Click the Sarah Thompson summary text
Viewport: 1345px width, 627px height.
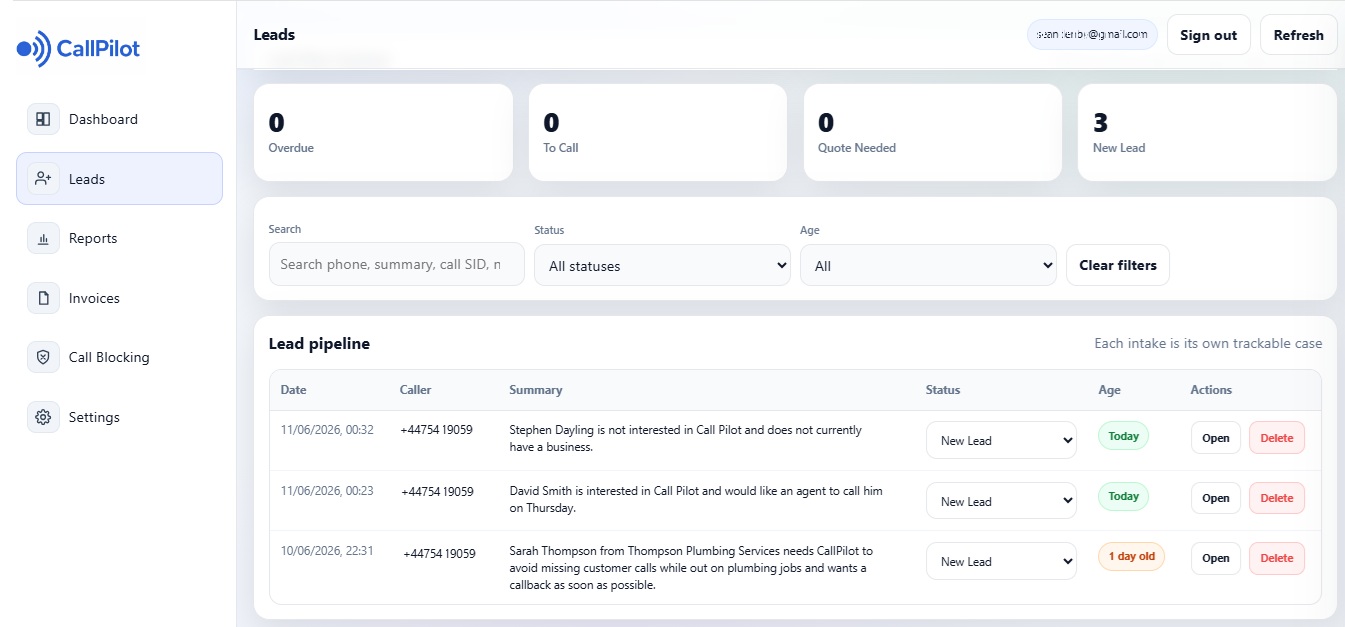click(691, 568)
